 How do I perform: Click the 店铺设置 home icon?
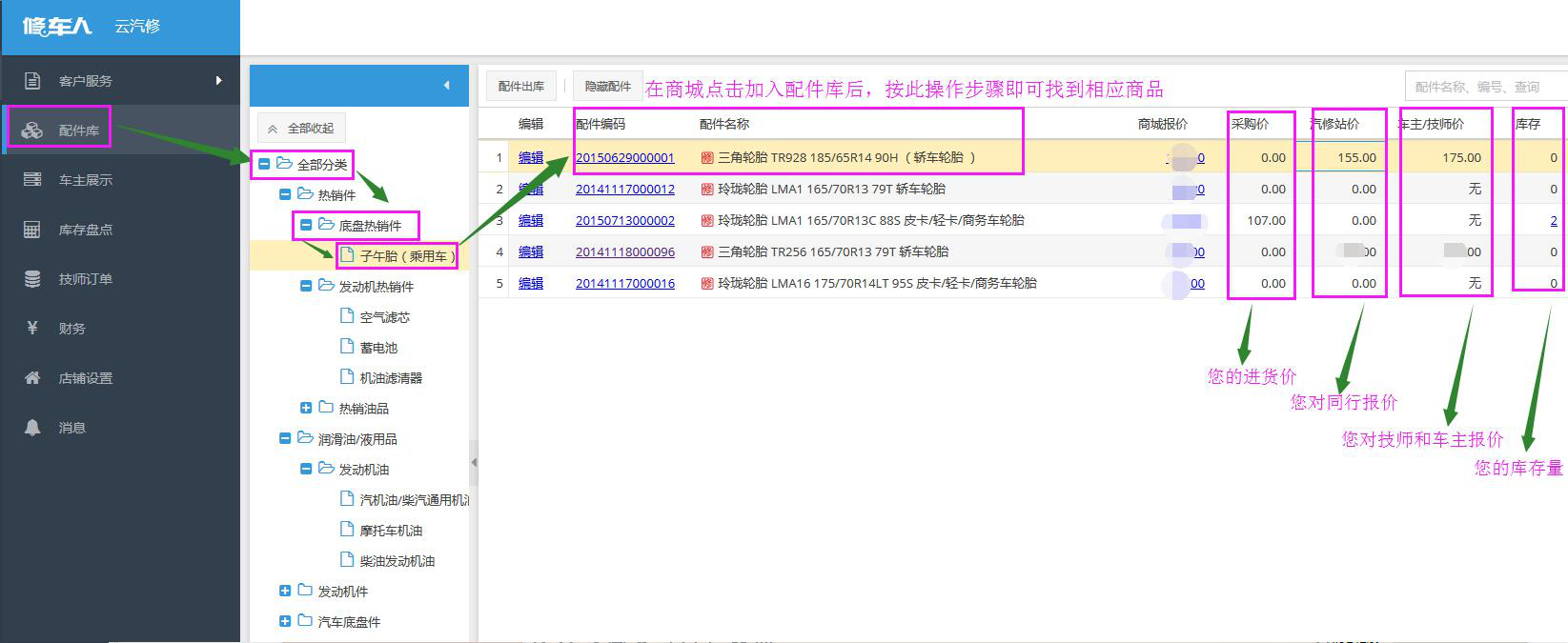[32, 378]
